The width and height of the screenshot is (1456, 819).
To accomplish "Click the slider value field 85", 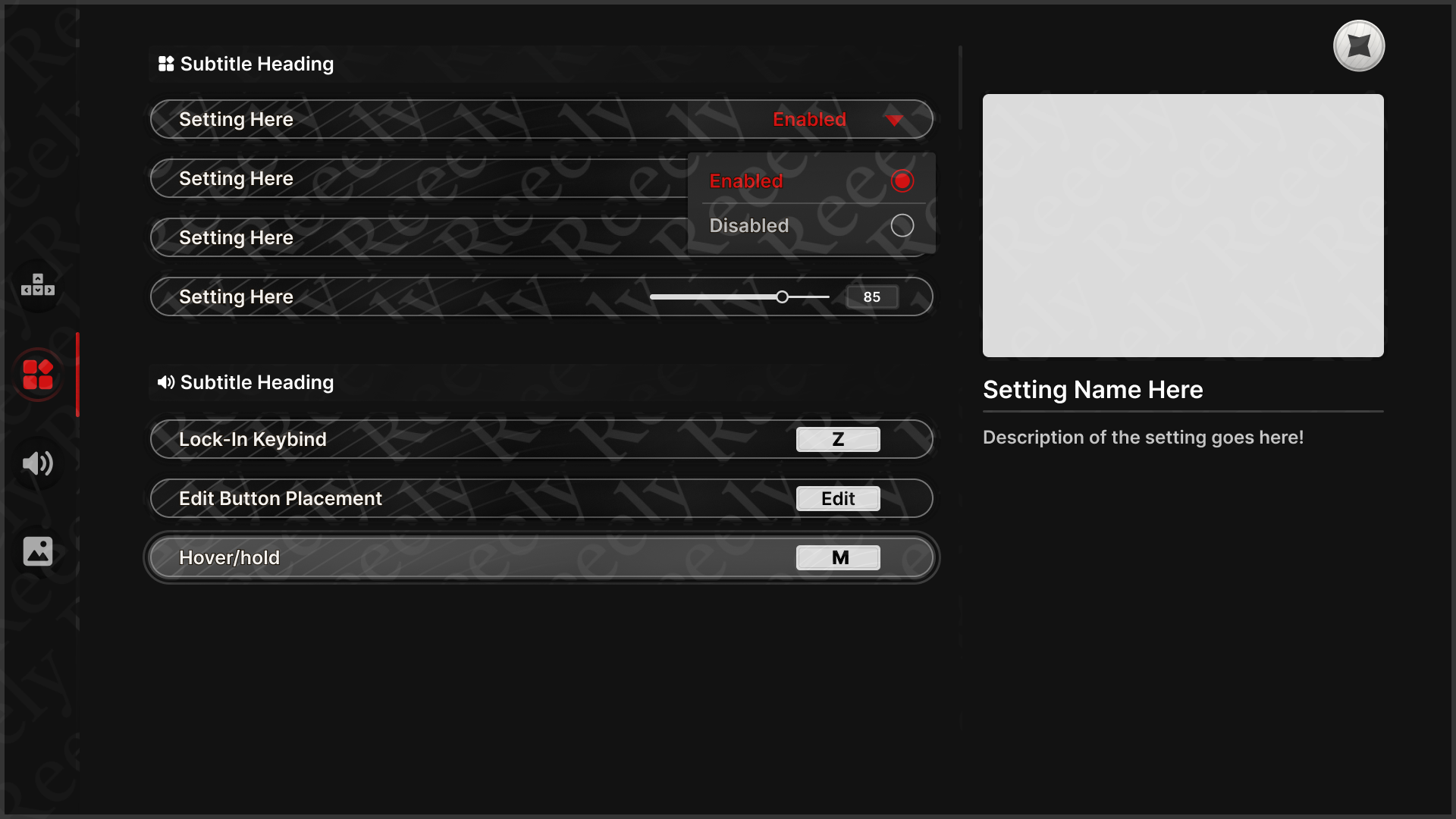I will point(871,297).
